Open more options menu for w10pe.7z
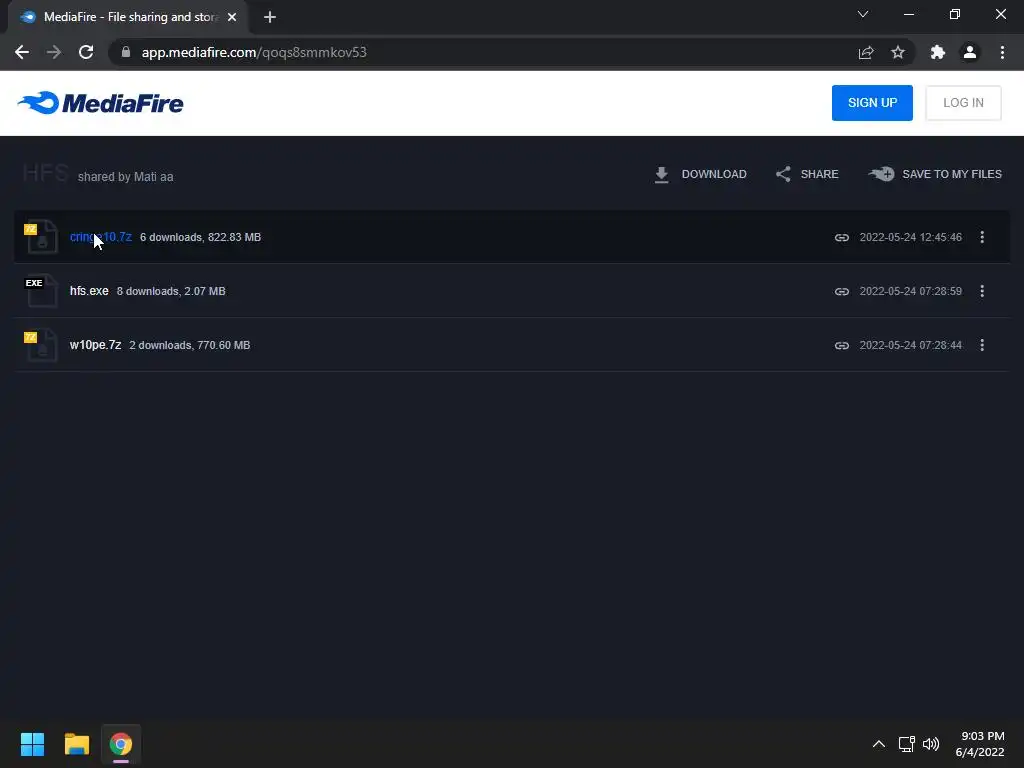Image resolution: width=1024 pixels, height=768 pixels. coord(982,345)
